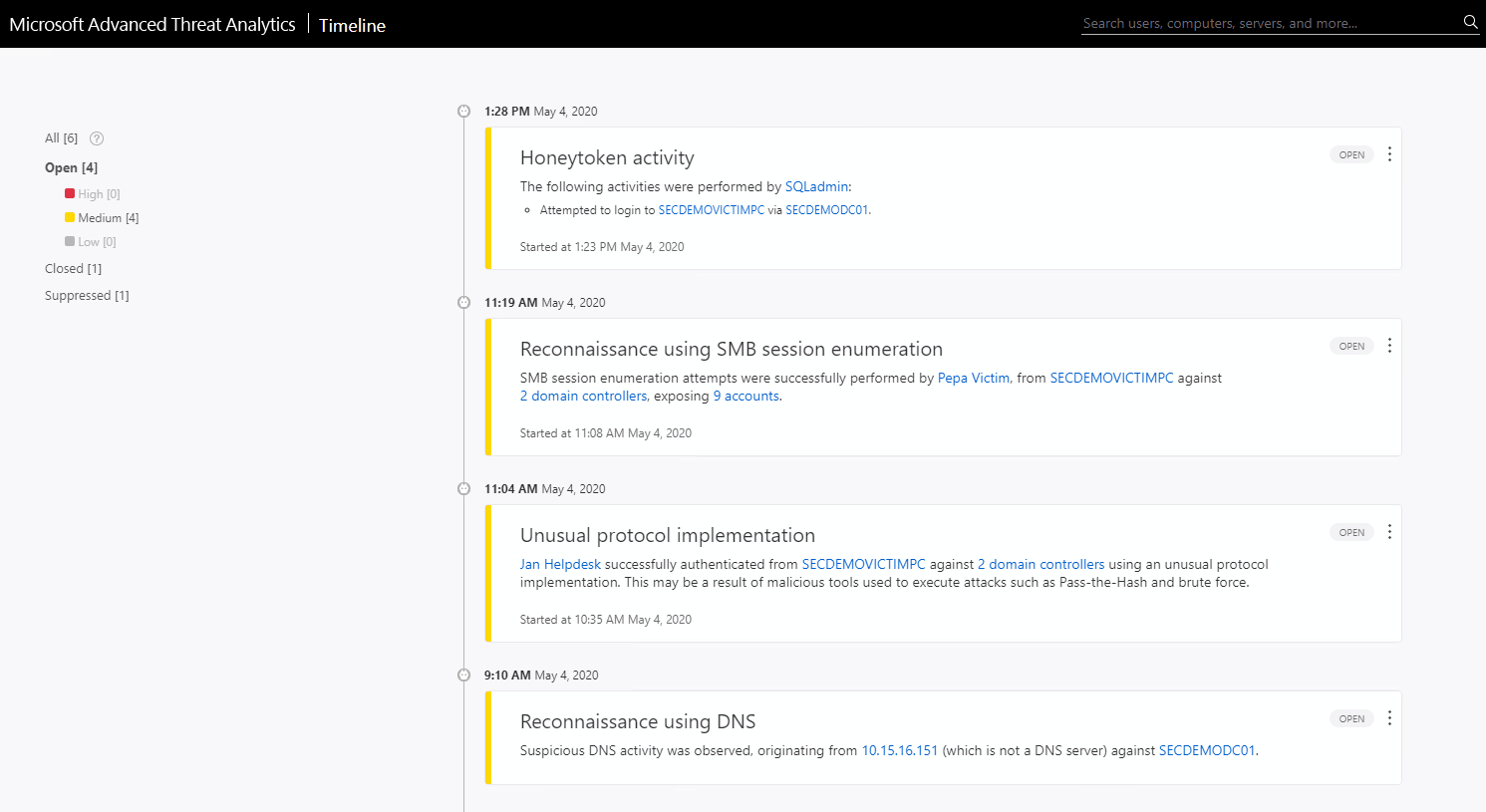Click the search magnifier icon

tap(1470, 22)
